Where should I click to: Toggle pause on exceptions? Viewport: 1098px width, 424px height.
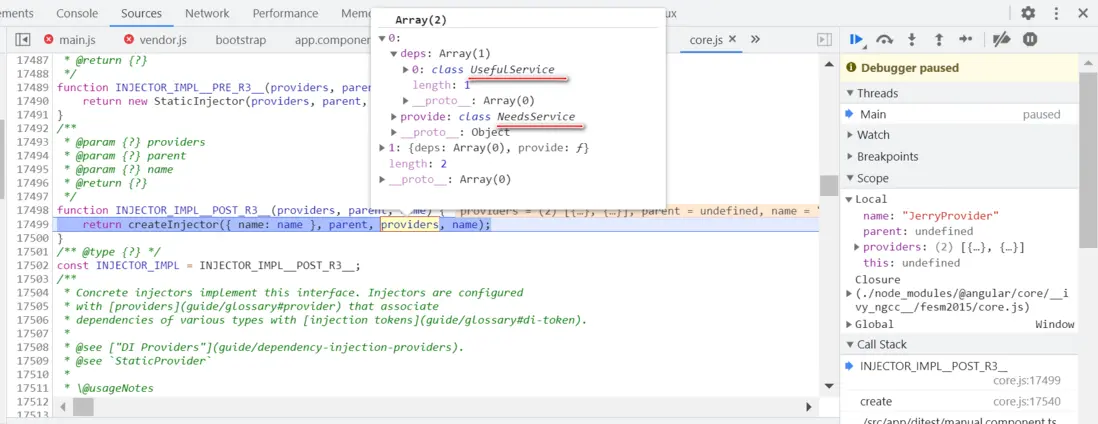point(1030,39)
